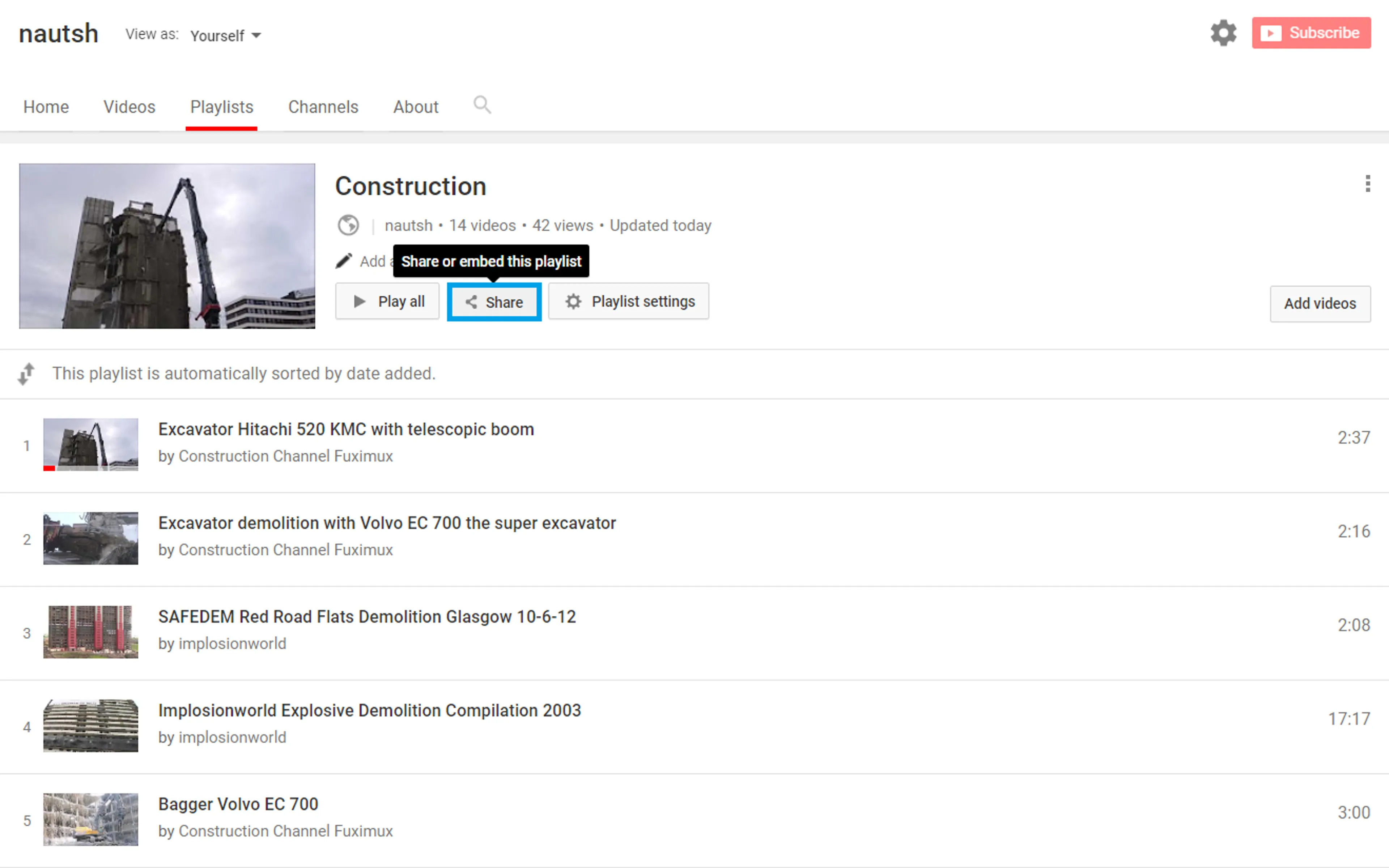Viewport: 1389px width, 868px height.
Task: Click the playlist sort order arrows icon
Action: tap(26, 374)
